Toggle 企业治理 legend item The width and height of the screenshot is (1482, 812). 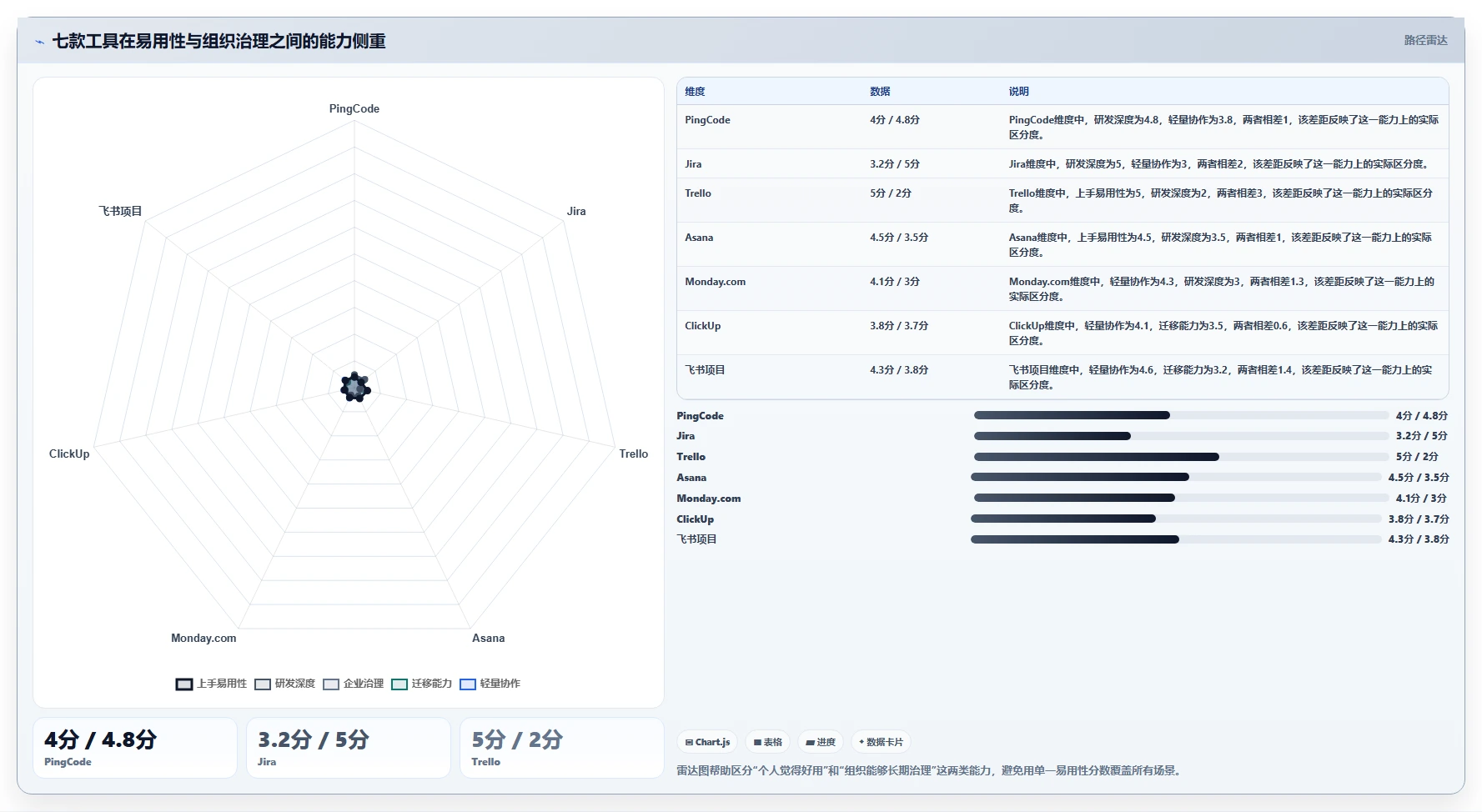coord(353,684)
